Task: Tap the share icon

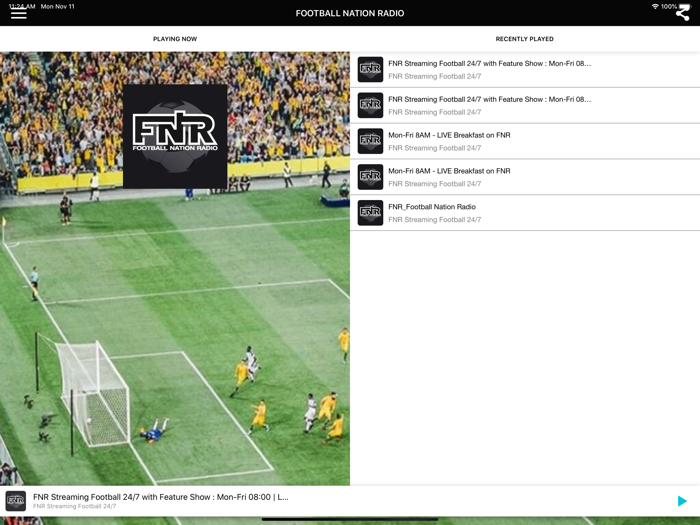Action: point(682,13)
